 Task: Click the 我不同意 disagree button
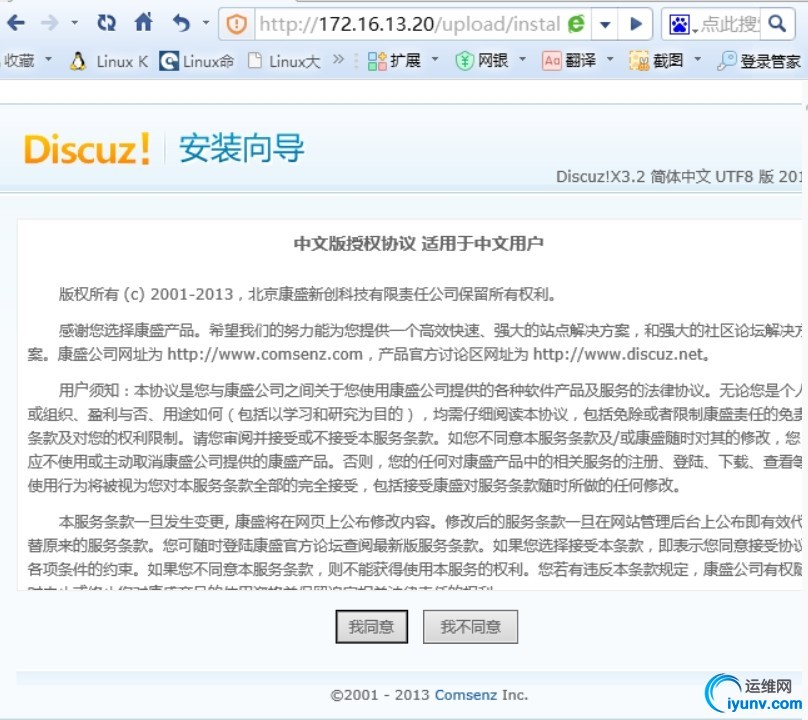470,627
